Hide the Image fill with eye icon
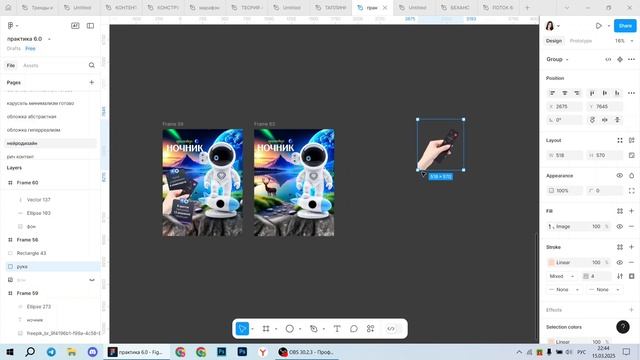This screenshot has height=360, width=640. tap(620, 227)
